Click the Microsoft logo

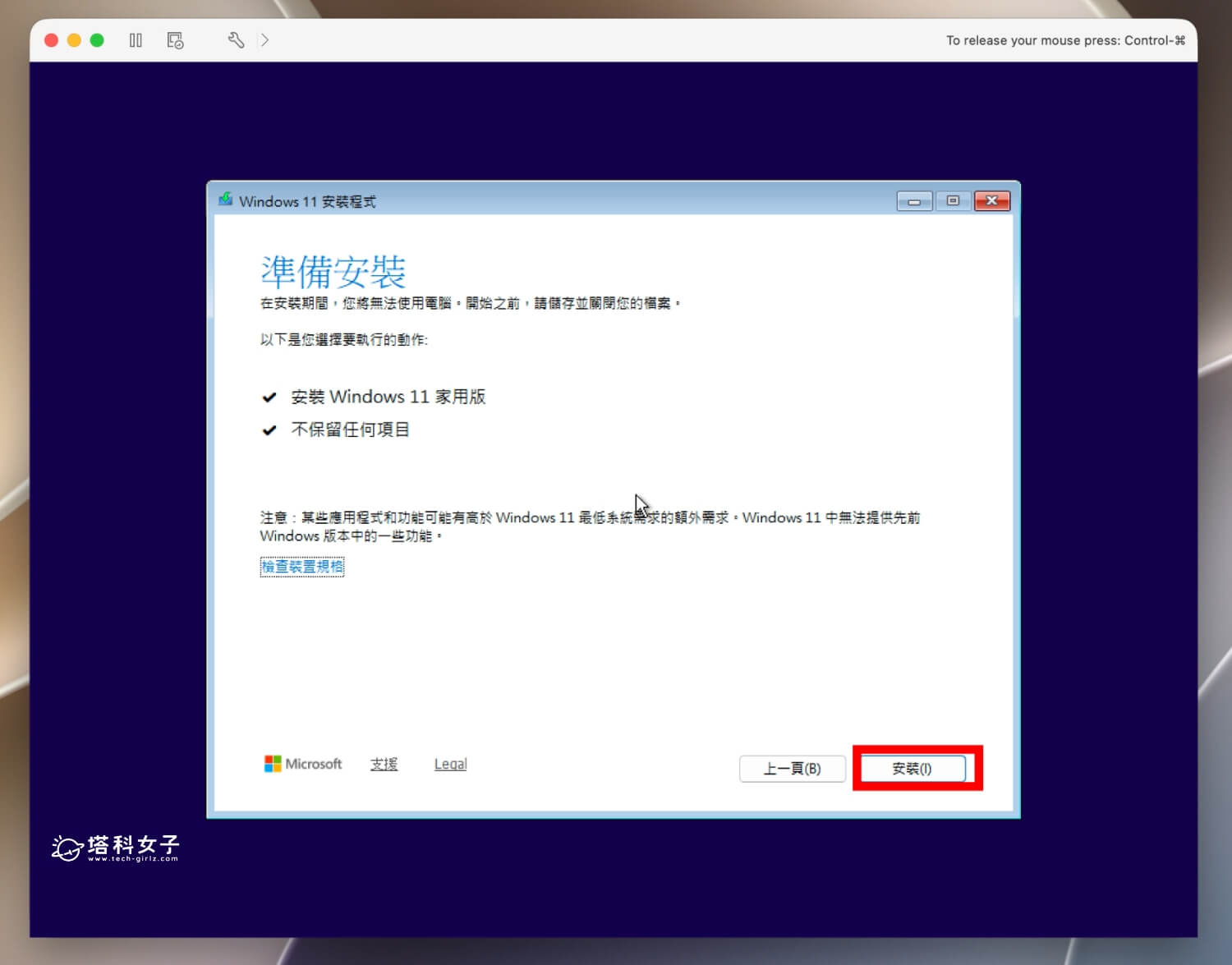[x=303, y=764]
